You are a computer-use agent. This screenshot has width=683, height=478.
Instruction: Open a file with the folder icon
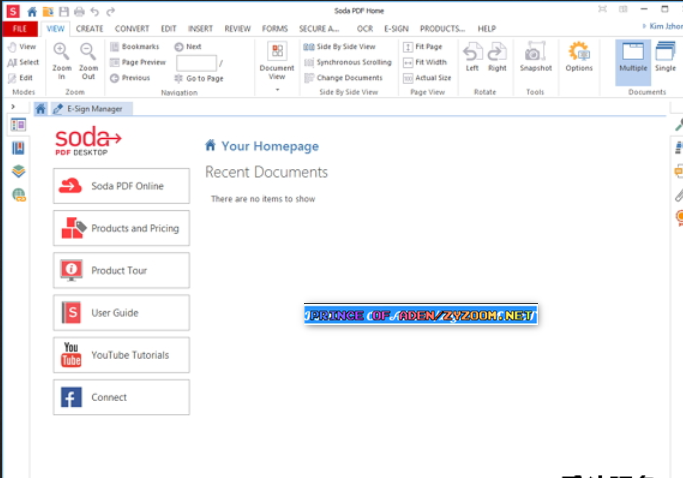pyautogui.click(x=48, y=11)
